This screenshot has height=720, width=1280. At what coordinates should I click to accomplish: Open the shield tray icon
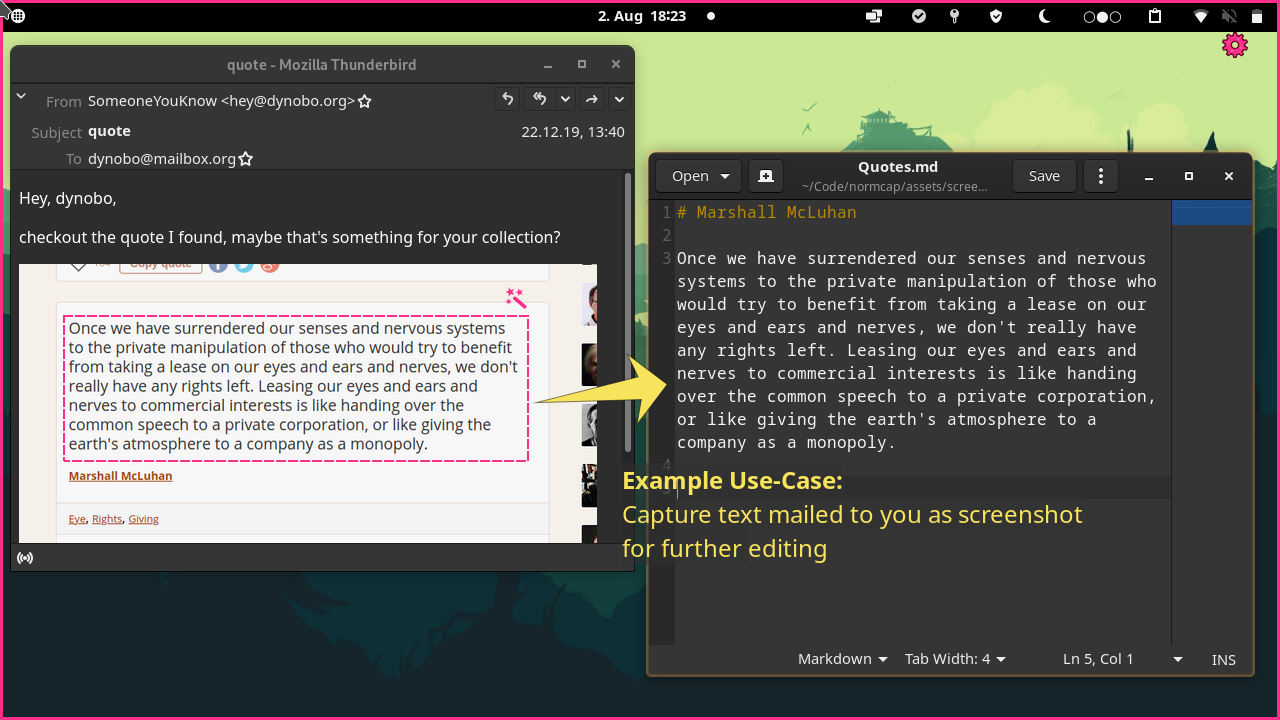click(996, 16)
